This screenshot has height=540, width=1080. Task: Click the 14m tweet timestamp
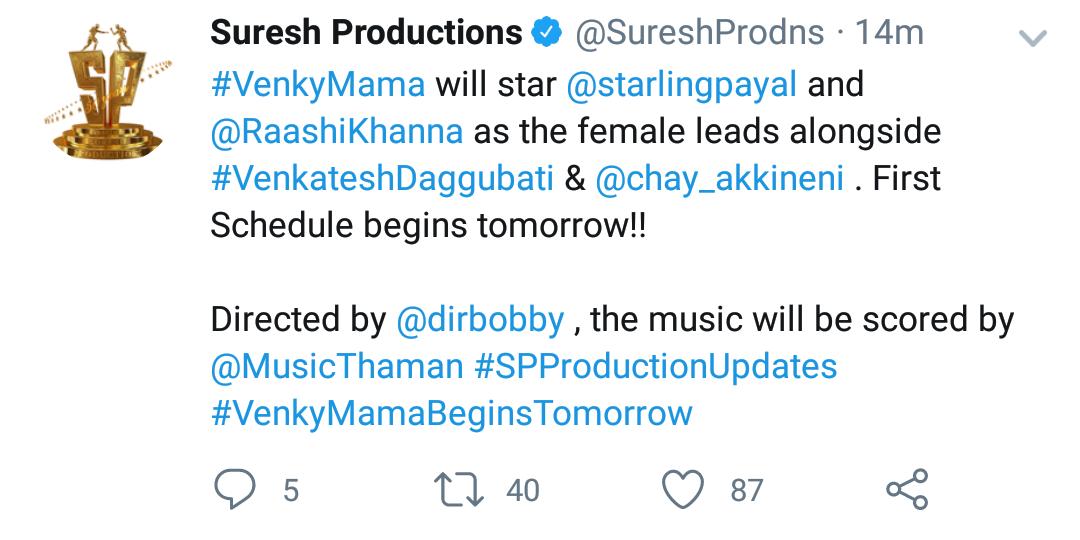[889, 32]
